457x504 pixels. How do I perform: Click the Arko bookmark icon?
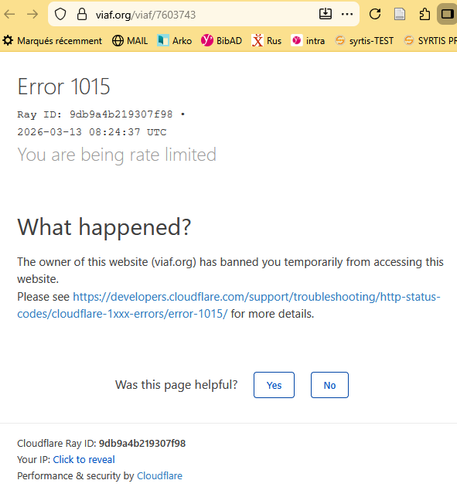pos(163,41)
